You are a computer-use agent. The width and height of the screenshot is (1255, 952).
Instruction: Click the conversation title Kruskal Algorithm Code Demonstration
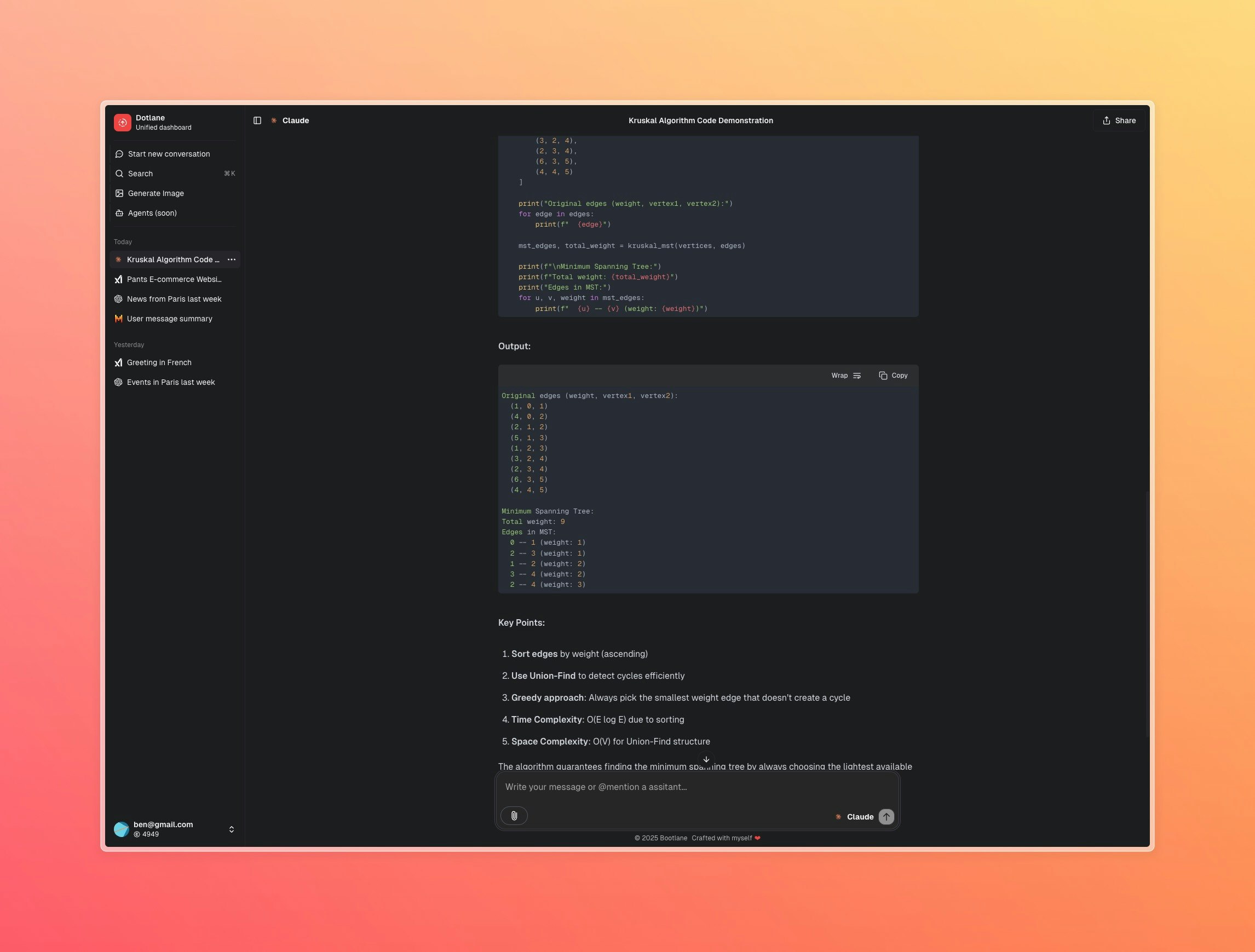click(700, 120)
